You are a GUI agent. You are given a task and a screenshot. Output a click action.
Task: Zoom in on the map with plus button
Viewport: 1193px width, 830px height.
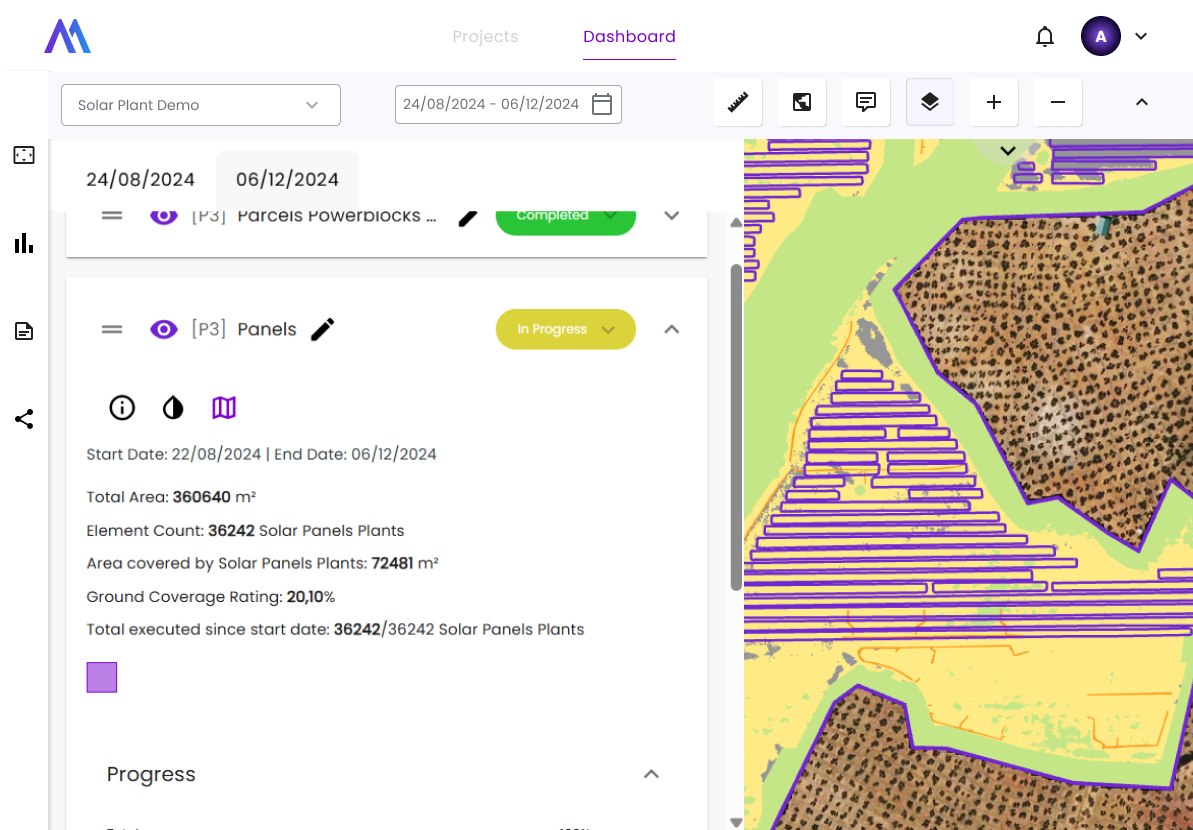[x=994, y=102]
